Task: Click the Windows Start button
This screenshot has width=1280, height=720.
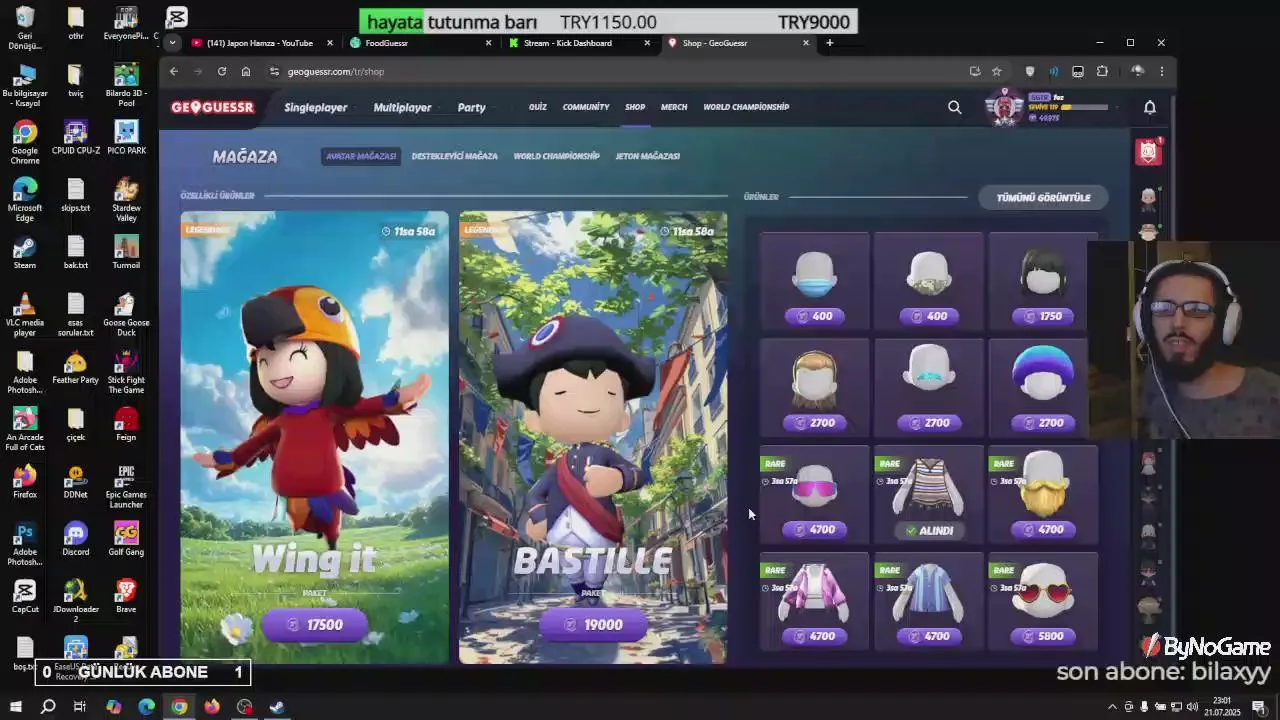Action: pyautogui.click(x=15, y=707)
